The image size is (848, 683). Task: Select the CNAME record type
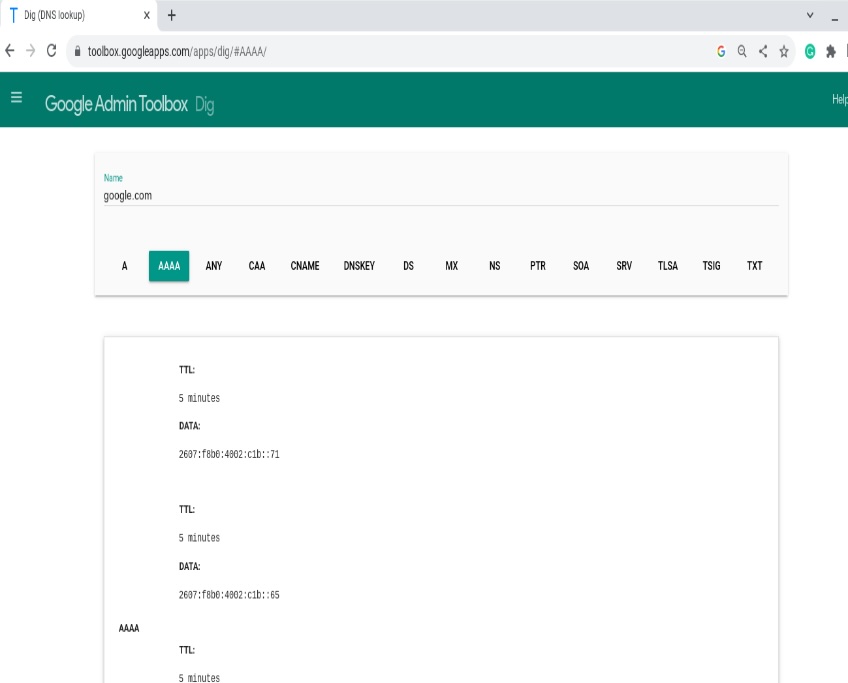pos(305,266)
